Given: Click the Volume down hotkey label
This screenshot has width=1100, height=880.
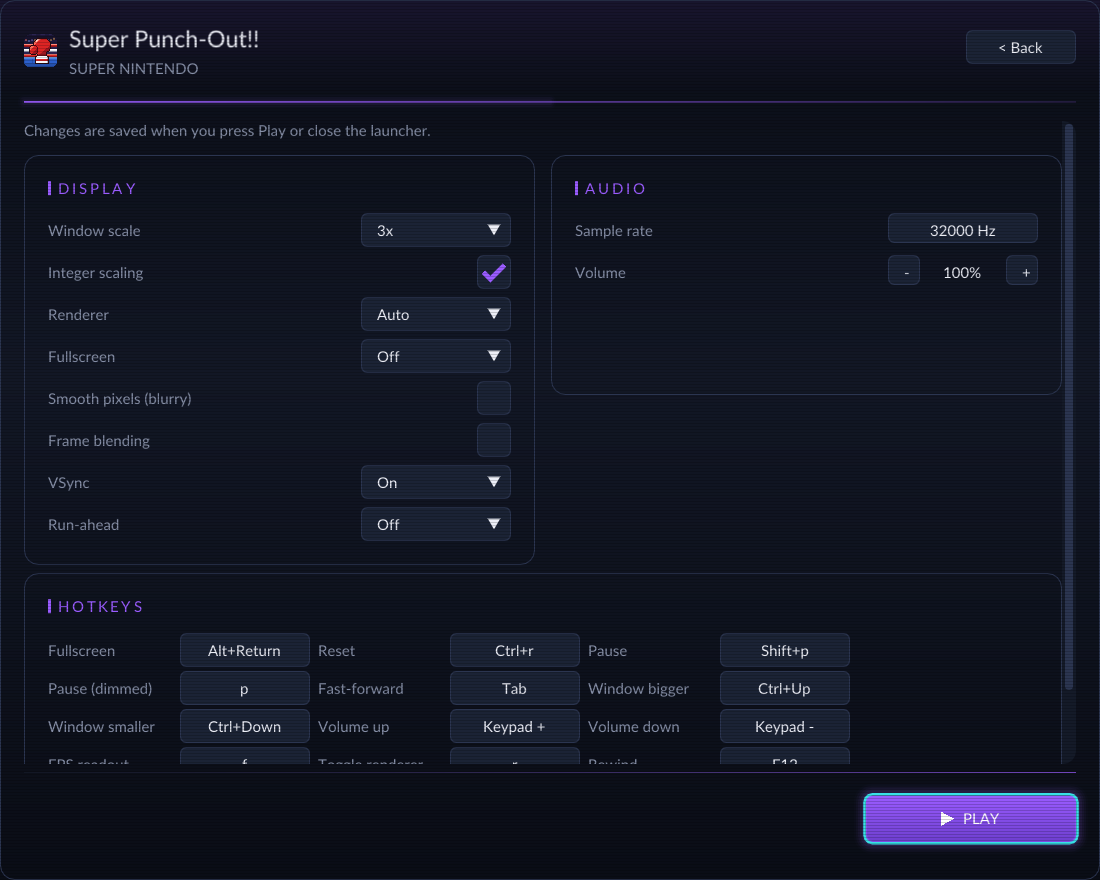Looking at the screenshot, I should [633, 726].
